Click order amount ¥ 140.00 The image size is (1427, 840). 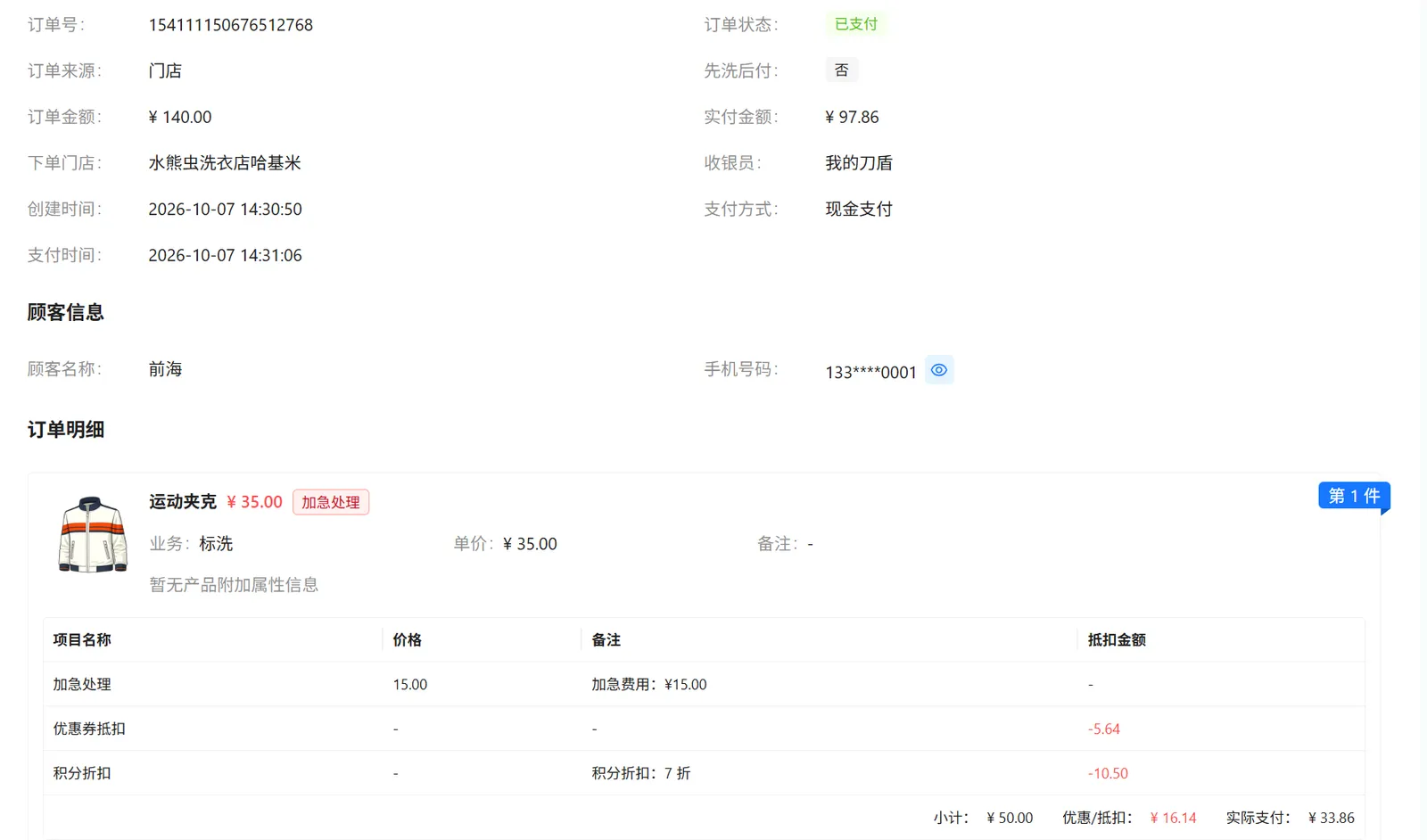(180, 117)
